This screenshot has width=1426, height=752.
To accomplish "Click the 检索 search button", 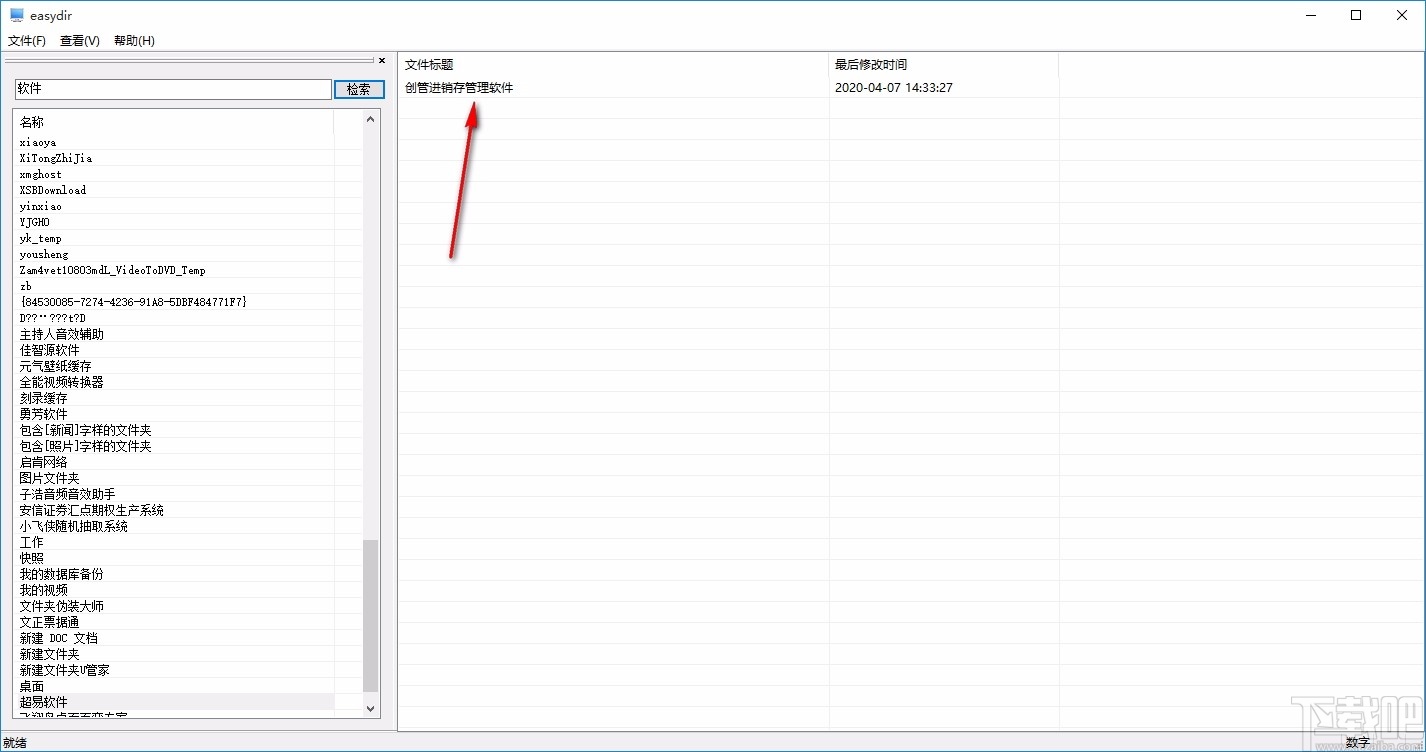I will pyautogui.click(x=359, y=89).
